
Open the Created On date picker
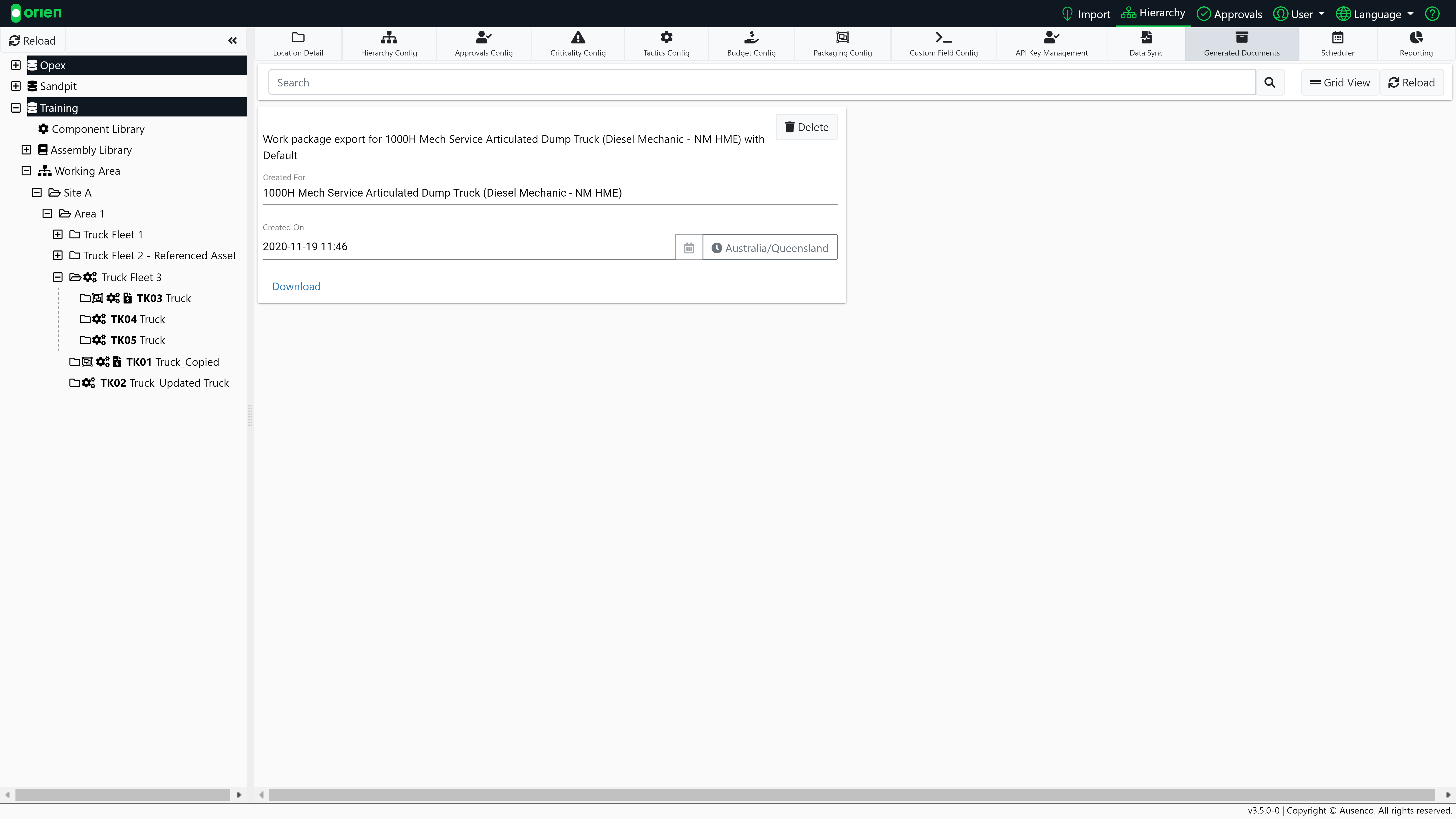click(x=688, y=247)
